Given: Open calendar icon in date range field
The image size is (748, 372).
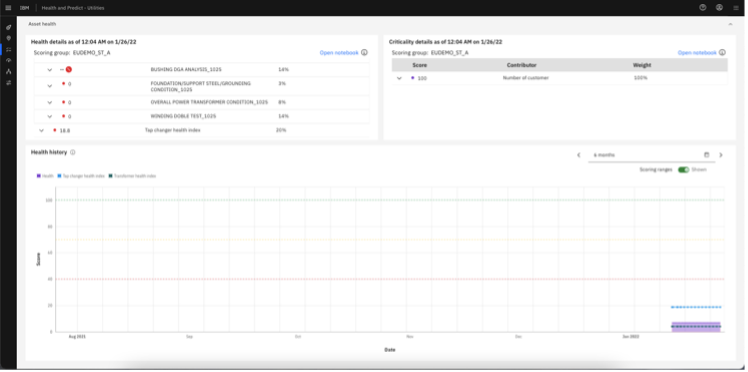Looking at the screenshot, I should tap(706, 155).
